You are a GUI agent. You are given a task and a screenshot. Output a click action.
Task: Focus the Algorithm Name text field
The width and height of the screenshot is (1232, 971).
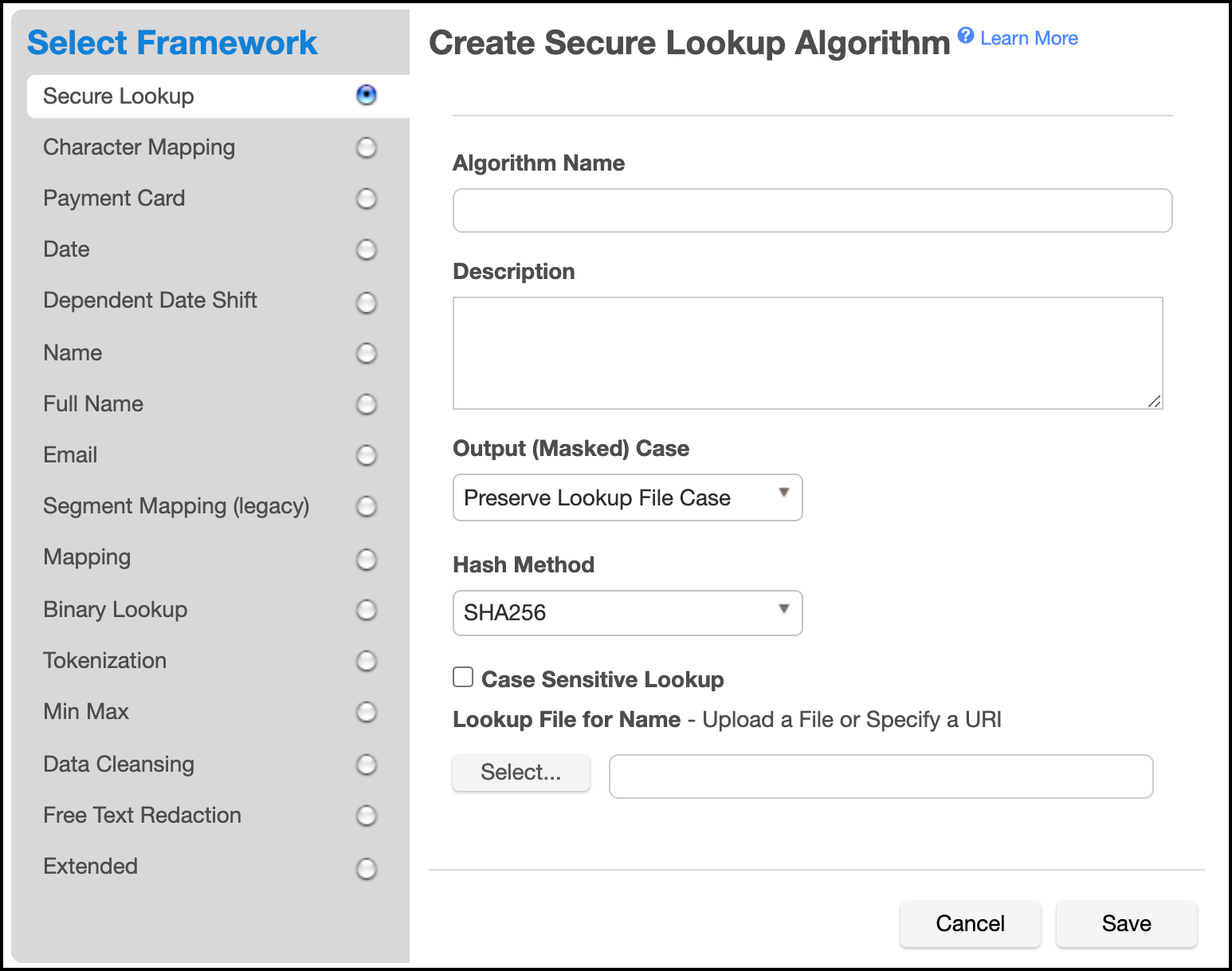coord(812,210)
